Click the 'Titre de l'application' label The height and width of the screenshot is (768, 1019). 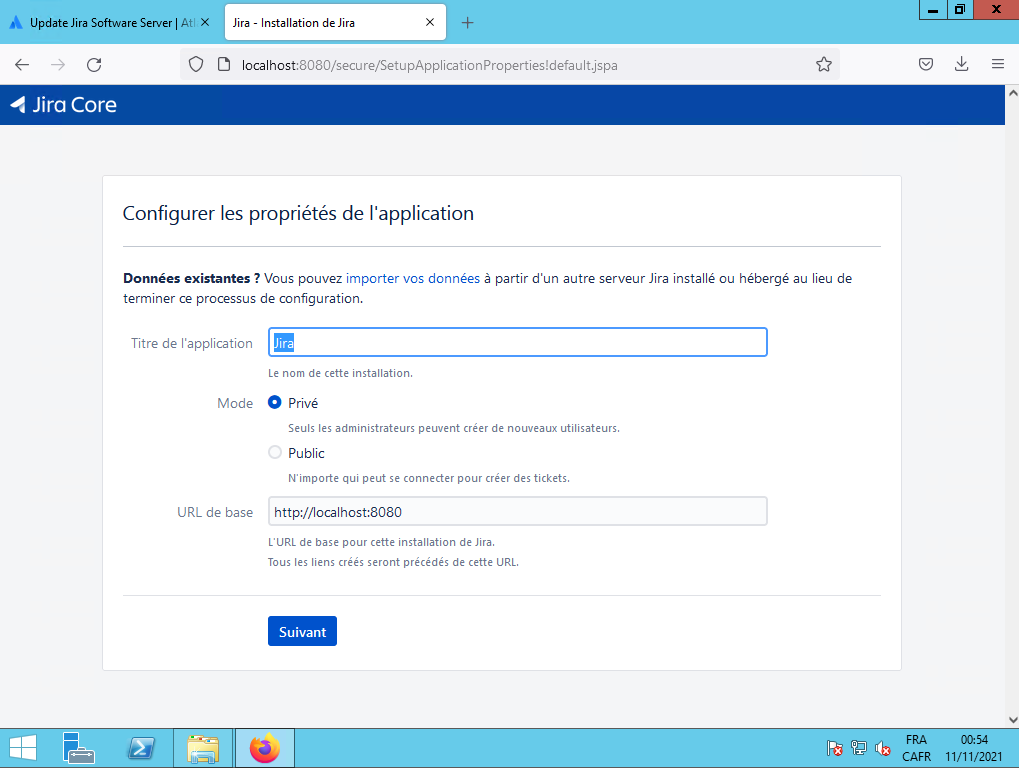[192, 343]
